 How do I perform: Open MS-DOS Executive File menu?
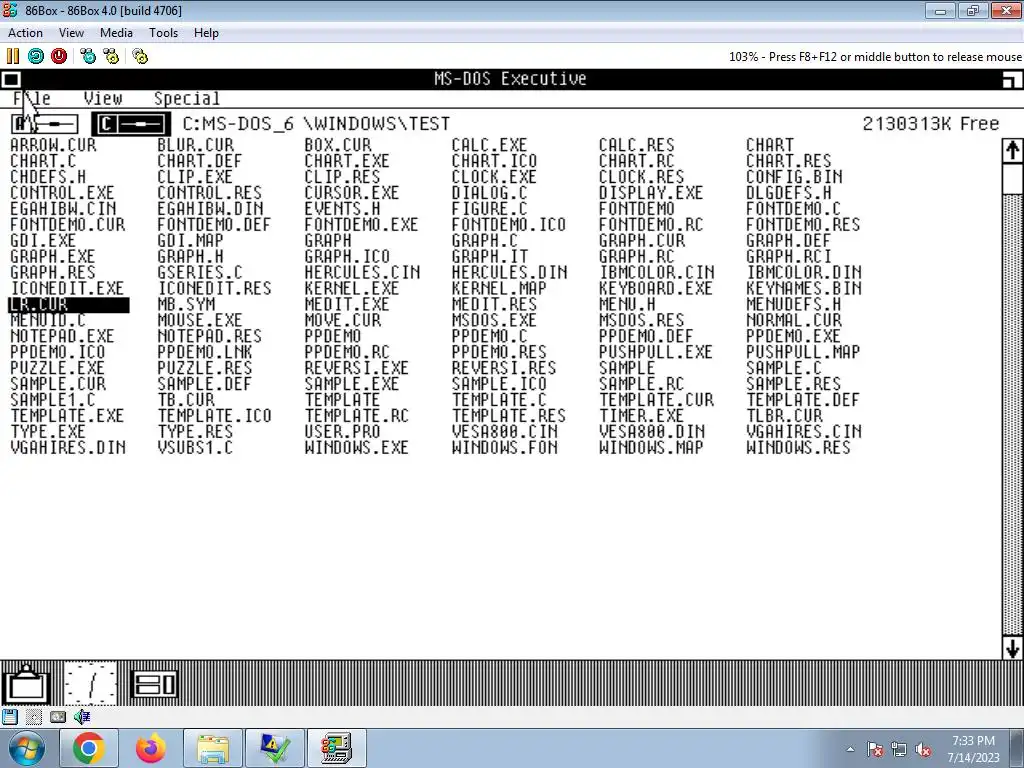(x=32, y=99)
